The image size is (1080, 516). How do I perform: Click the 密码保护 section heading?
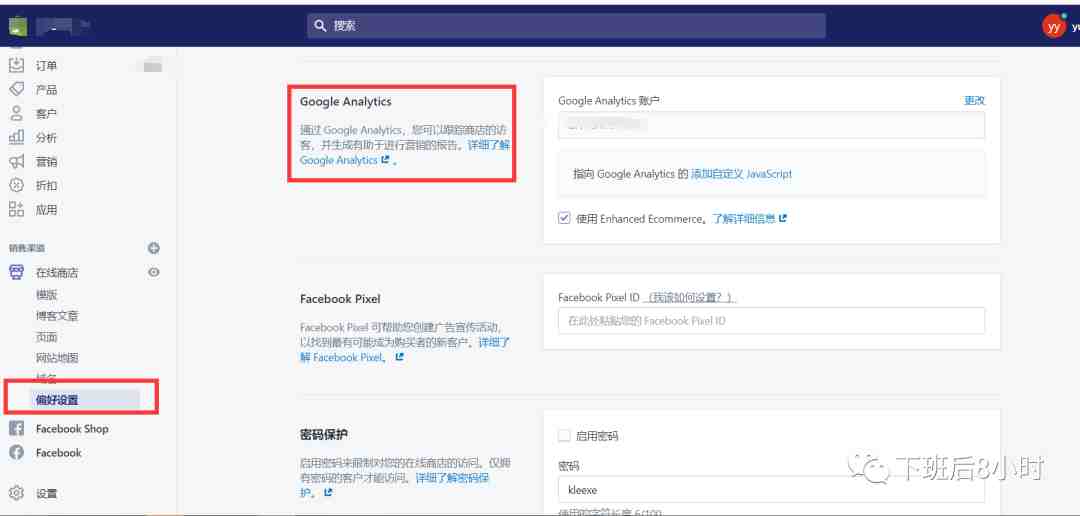[324, 435]
